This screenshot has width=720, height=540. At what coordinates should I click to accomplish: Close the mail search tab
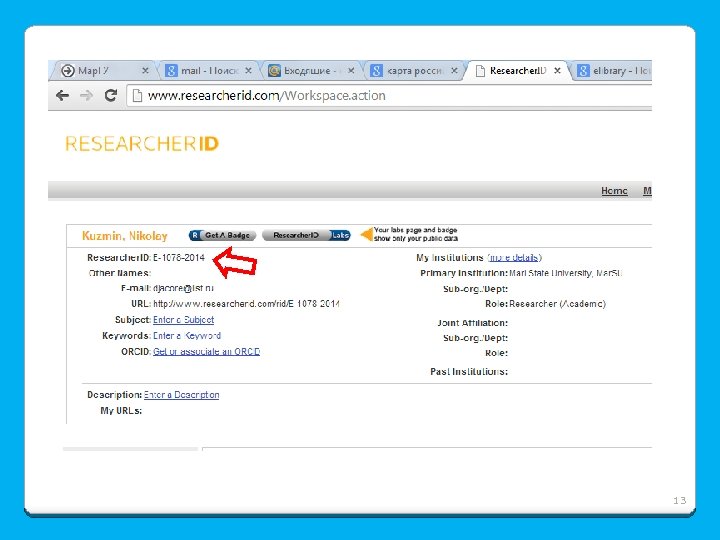point(248,71)
